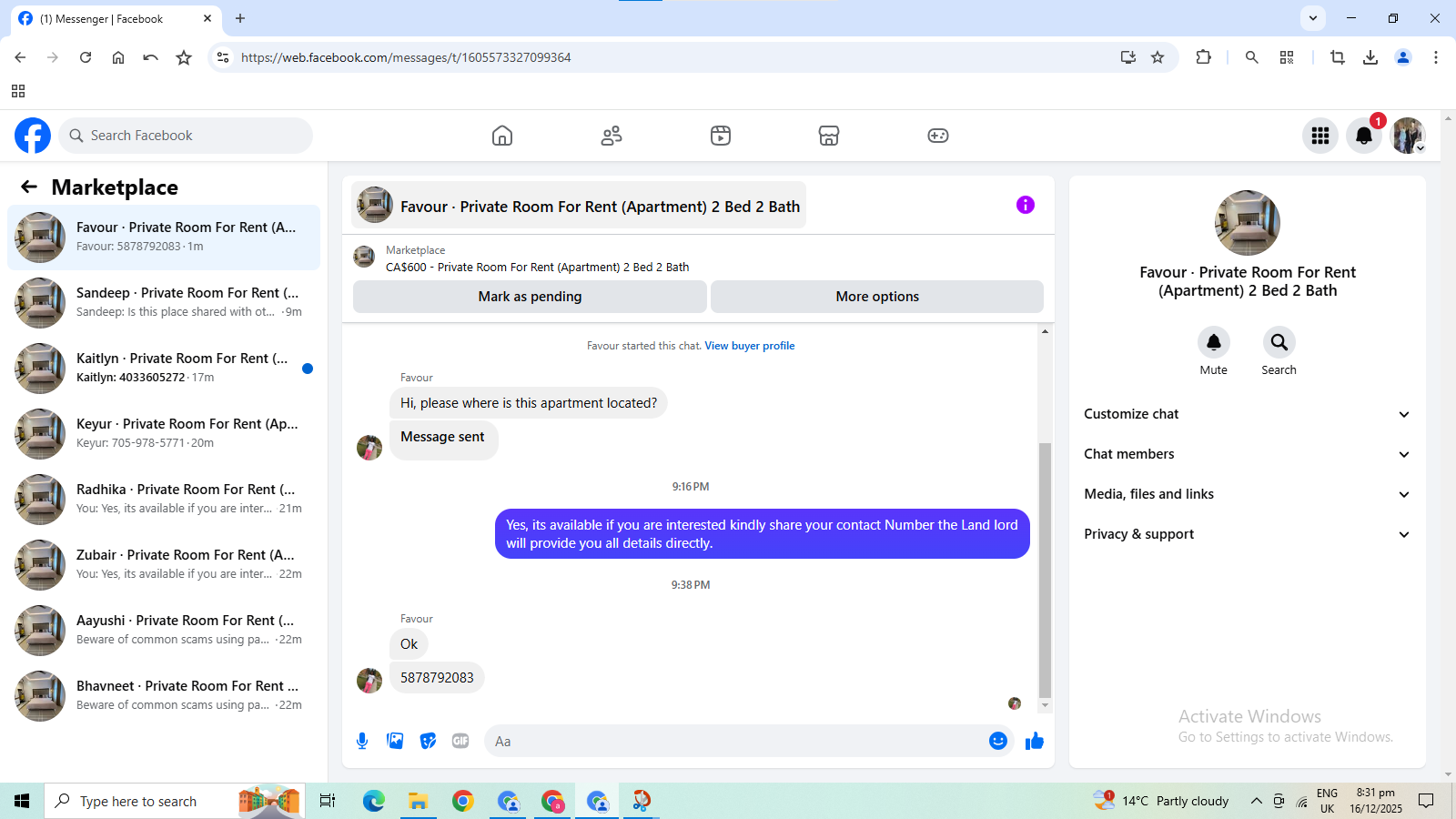The image size is (1456, 819).
Task: Open File Explorer from taskbar
Action: pyautogui.click(x=418, y=801)
